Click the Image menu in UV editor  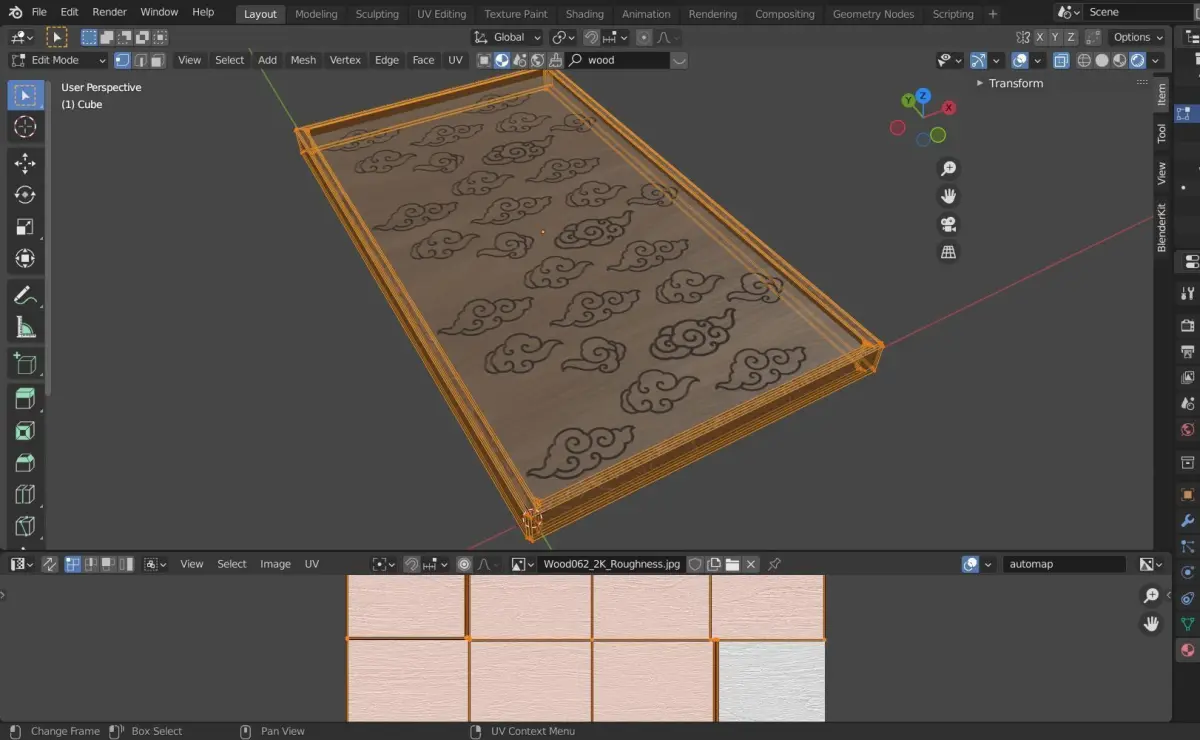(275, 564)
